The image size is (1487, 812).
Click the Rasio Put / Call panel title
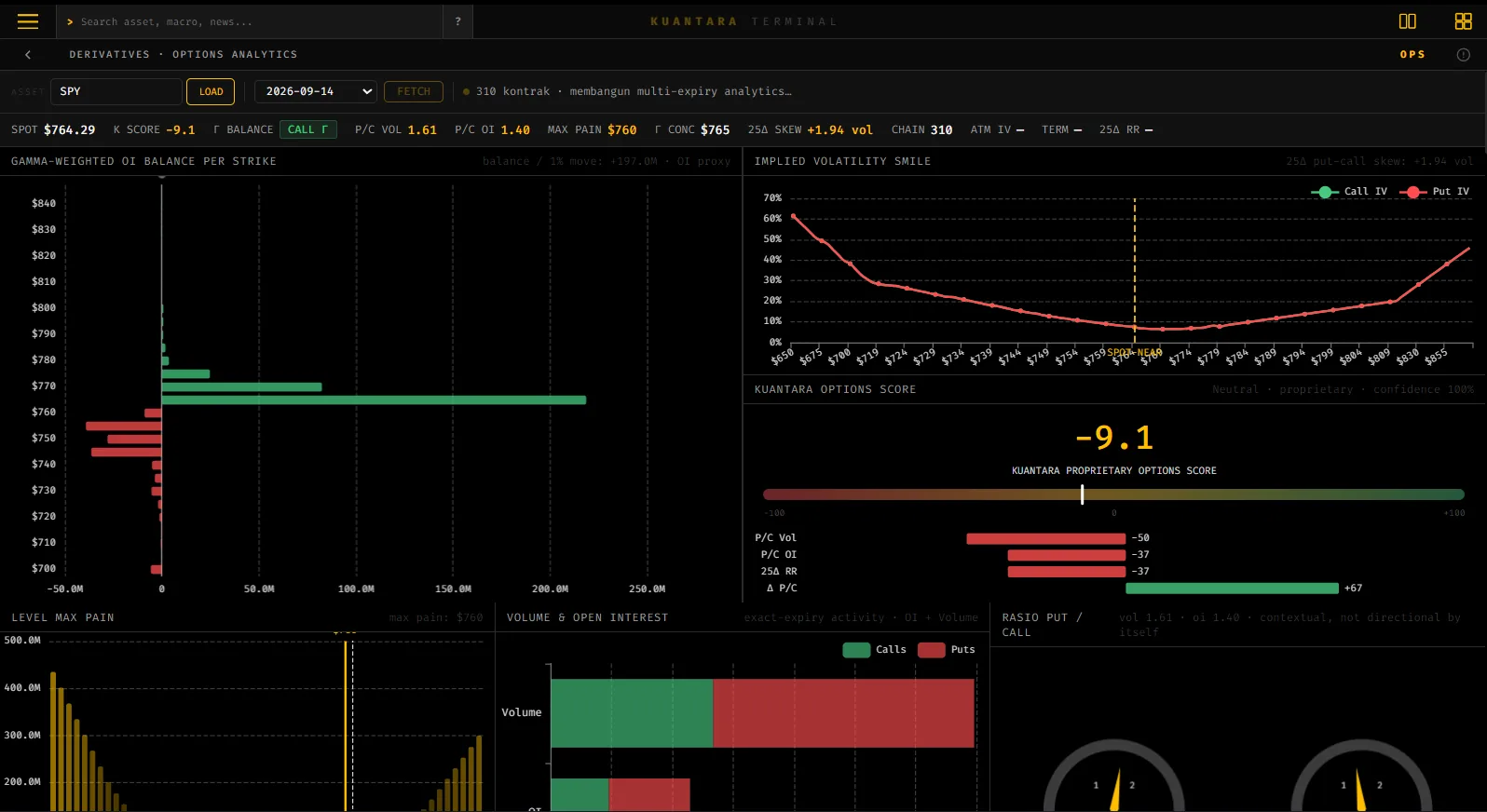(x=1042, y=625)
